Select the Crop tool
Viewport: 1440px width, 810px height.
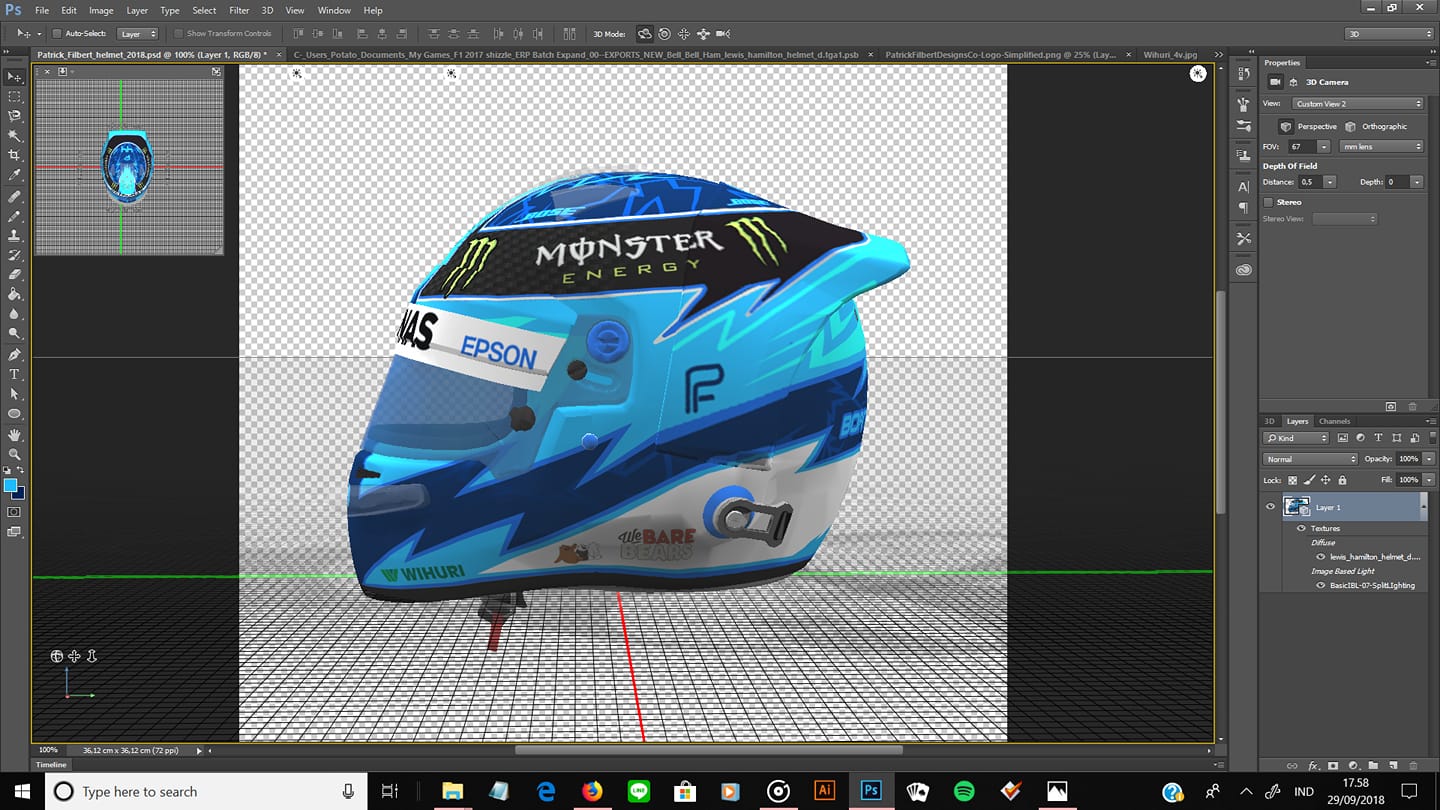(14, 156)
